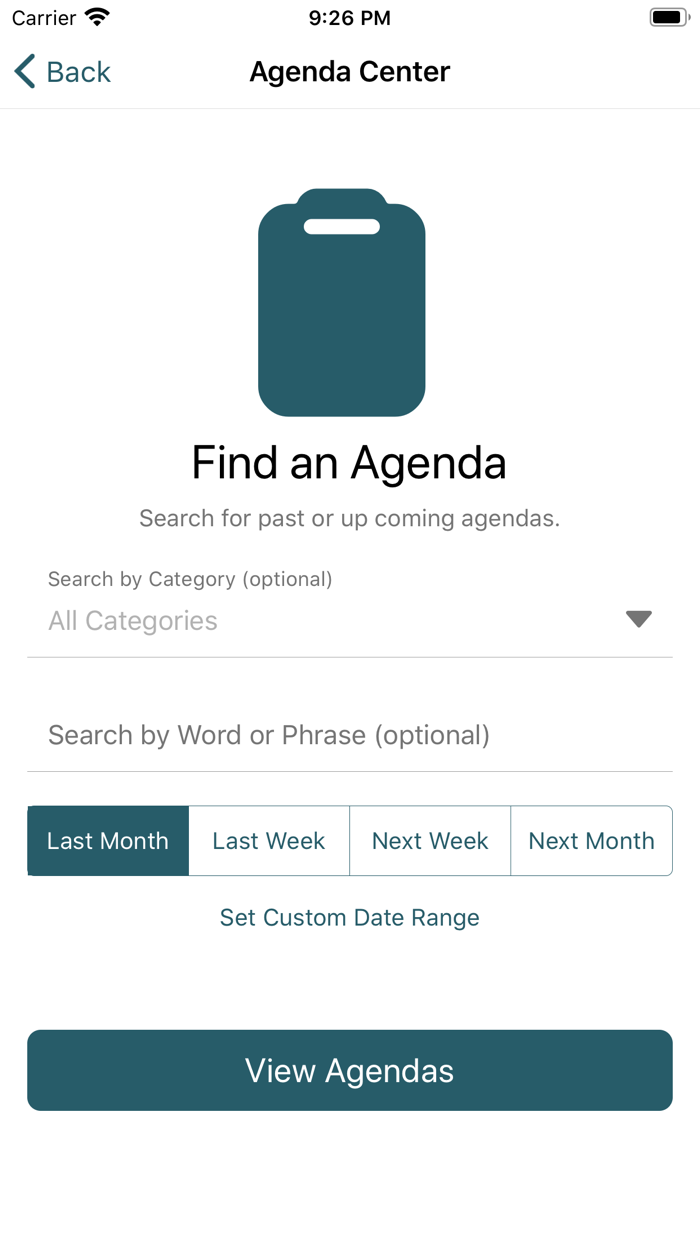Go back using the Back label
The width and height of the screenshot is (700, 1244).
click(x=79, y=72)
